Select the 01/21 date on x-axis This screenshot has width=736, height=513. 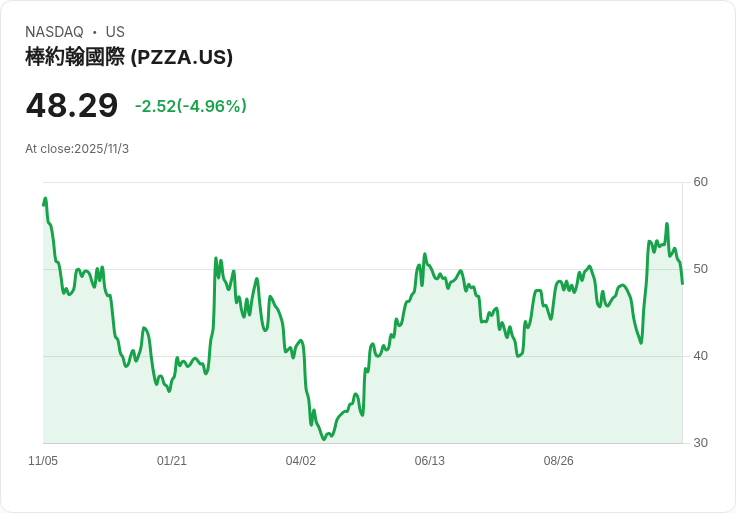point(172,461)
